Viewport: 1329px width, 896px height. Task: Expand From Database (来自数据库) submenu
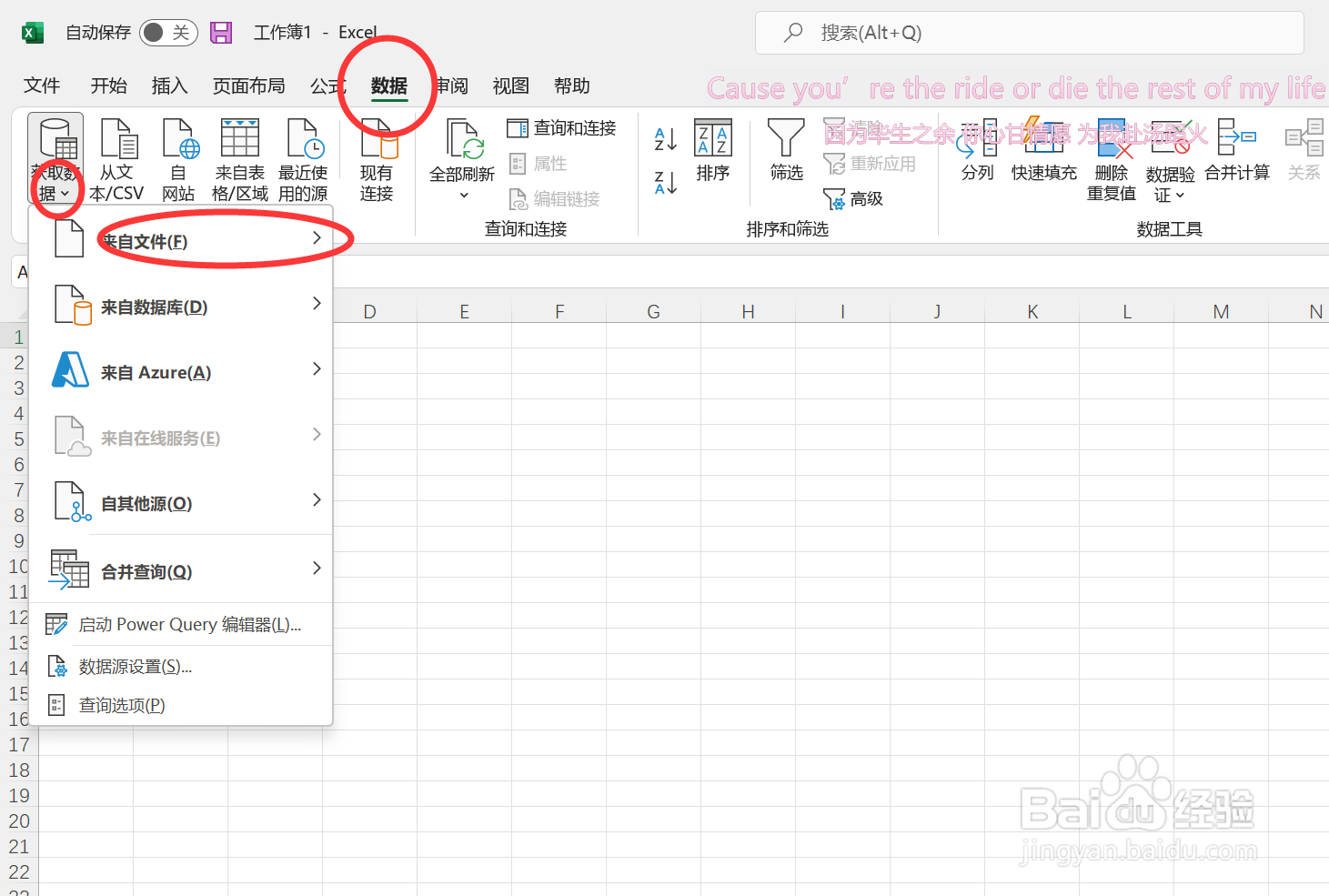tap(181, 307)
